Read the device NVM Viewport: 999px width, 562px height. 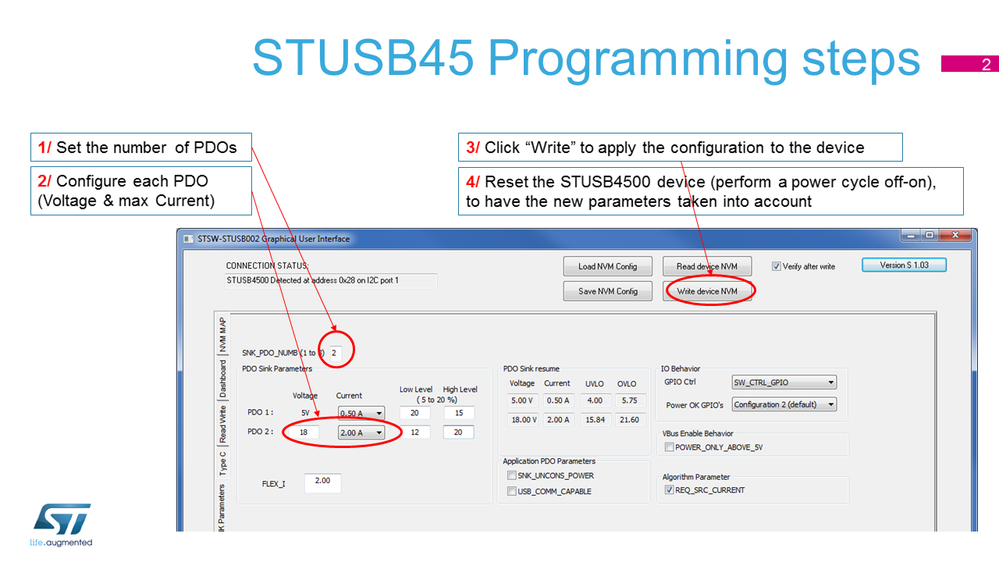707,266
